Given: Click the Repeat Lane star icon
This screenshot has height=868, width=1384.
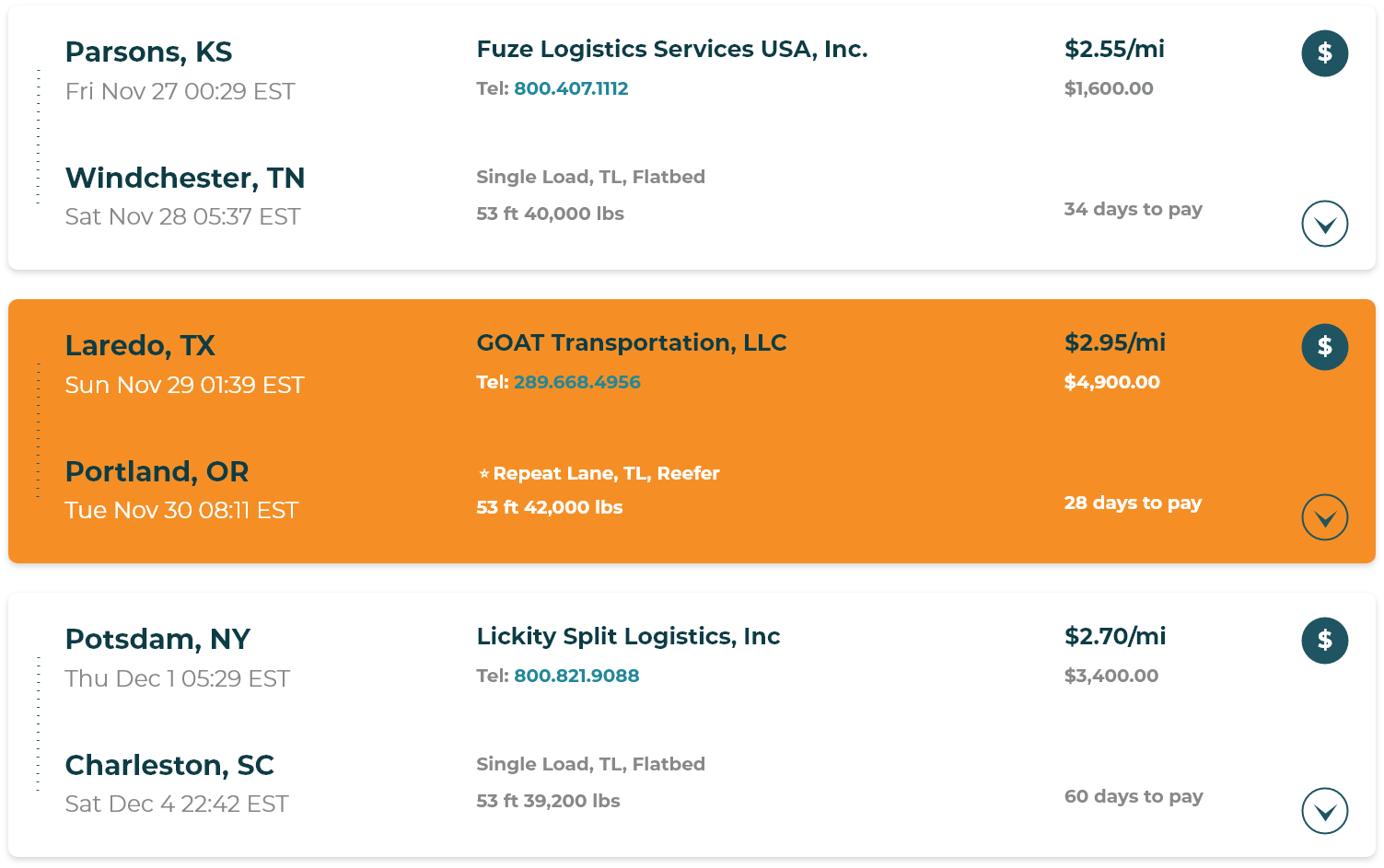Looking at the screenshot, I should (x=484, y=473).
